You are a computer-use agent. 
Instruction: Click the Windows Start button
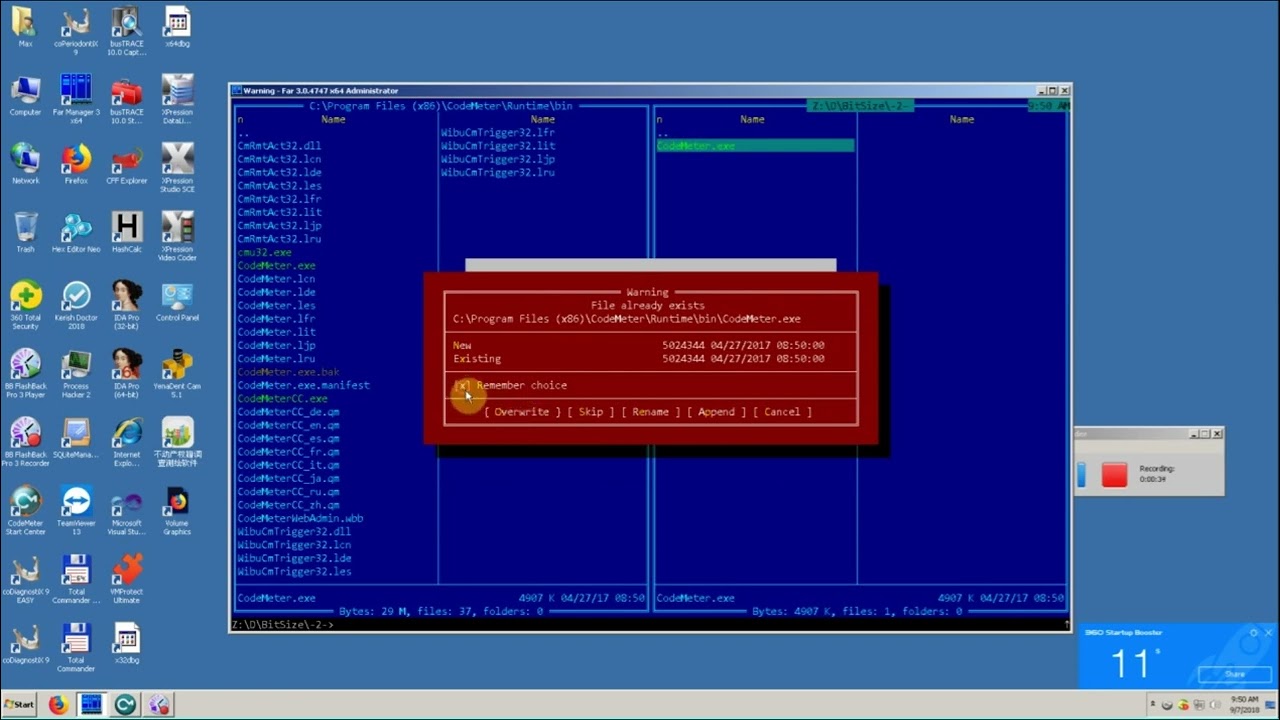pyautogui.click(x=20, y=705)
